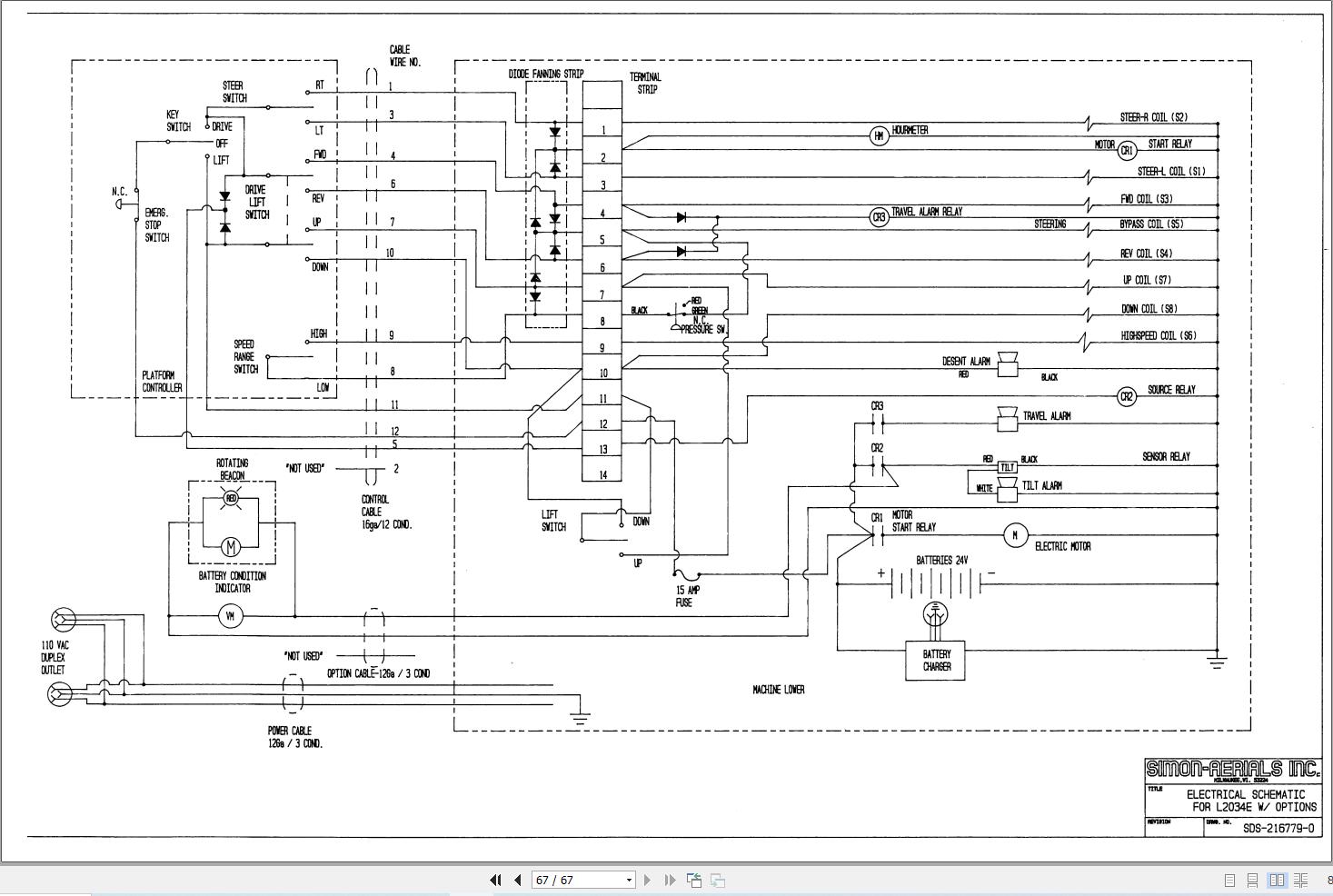Click the BATTERY CONDITION INDICATOR label
Screen dimensions: 1333x896
233,582
